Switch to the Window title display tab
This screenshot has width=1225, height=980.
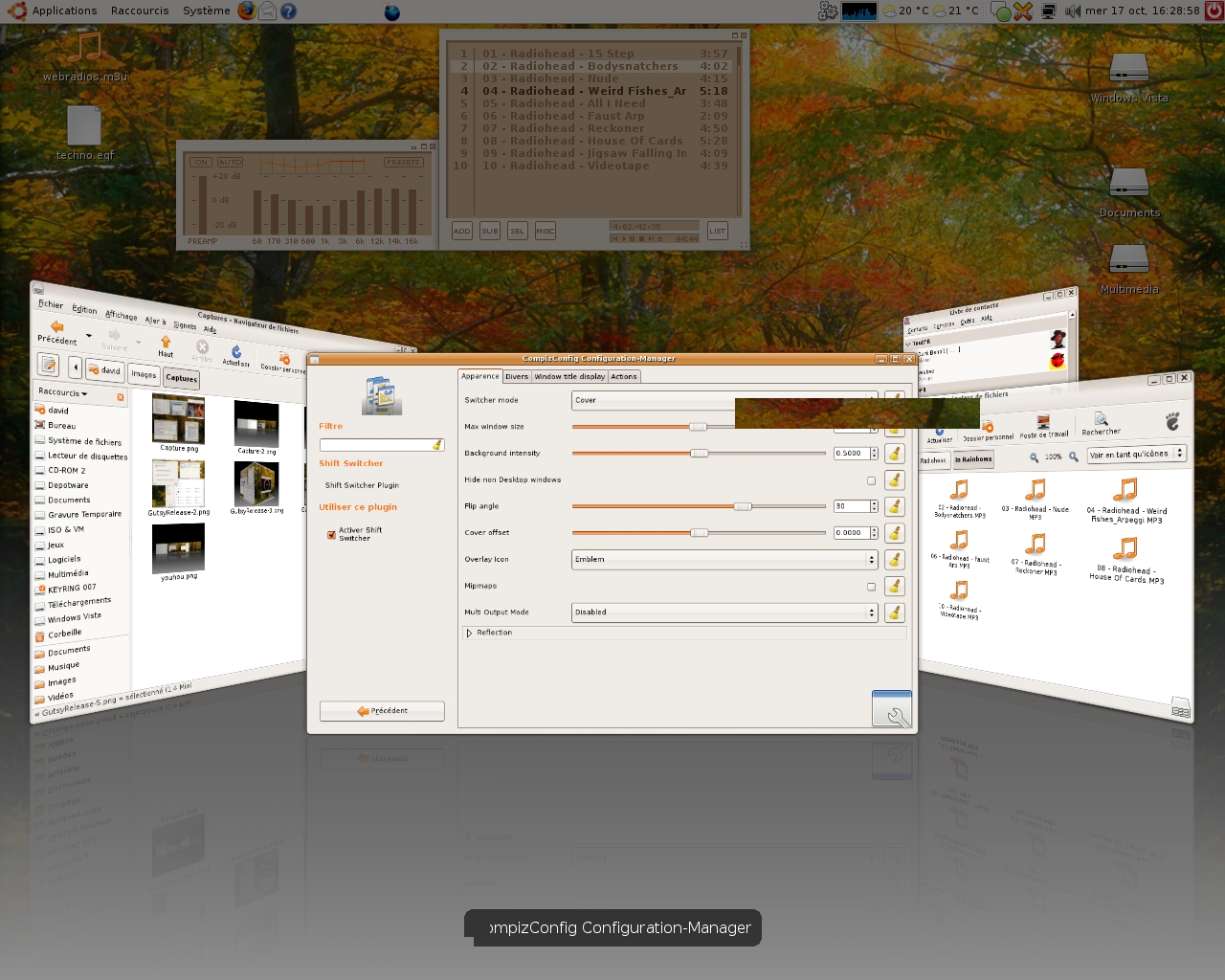coord(569,376)
